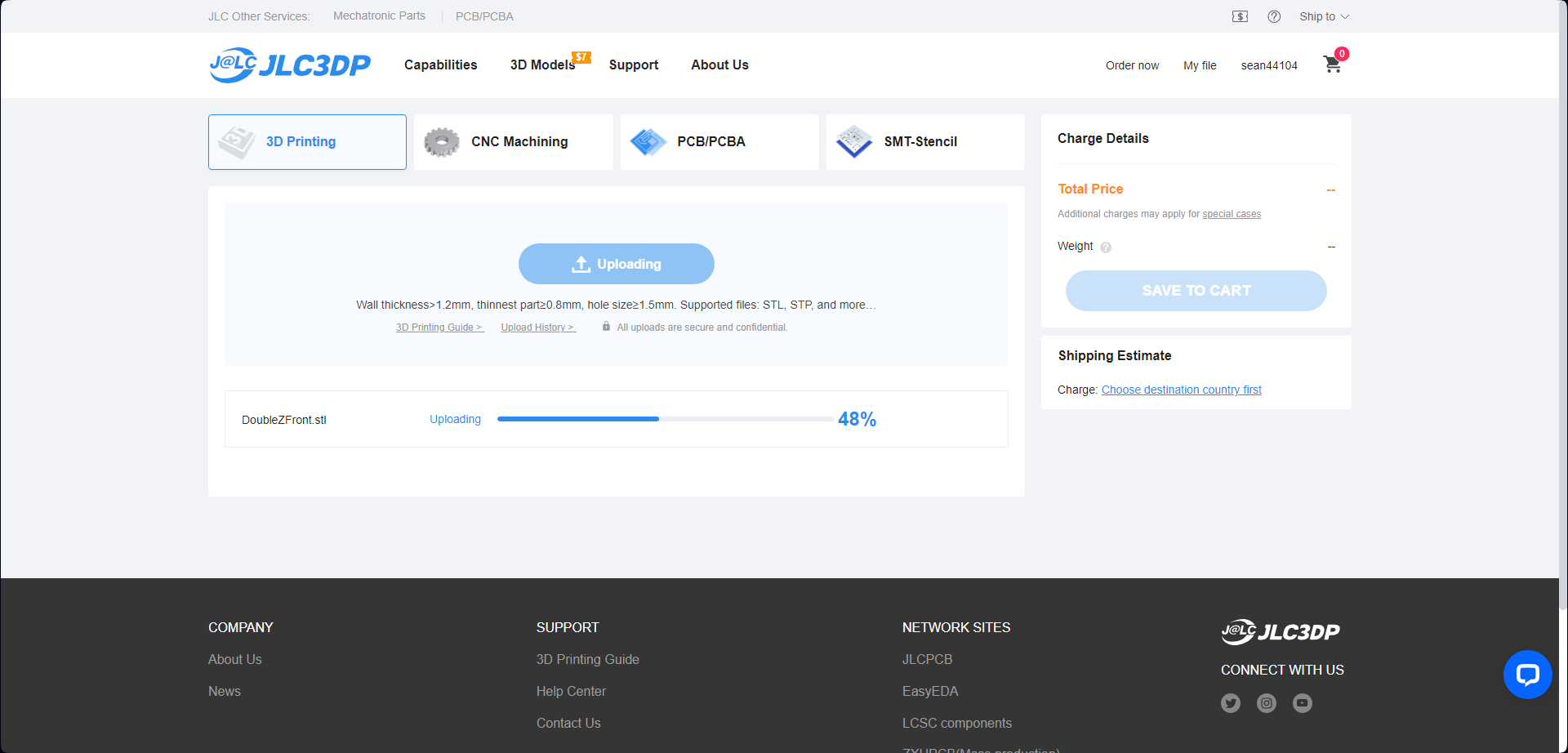The image size is (1568, 753).
Task: Open the About Us menu in header
Action: [x=719, y=65]
